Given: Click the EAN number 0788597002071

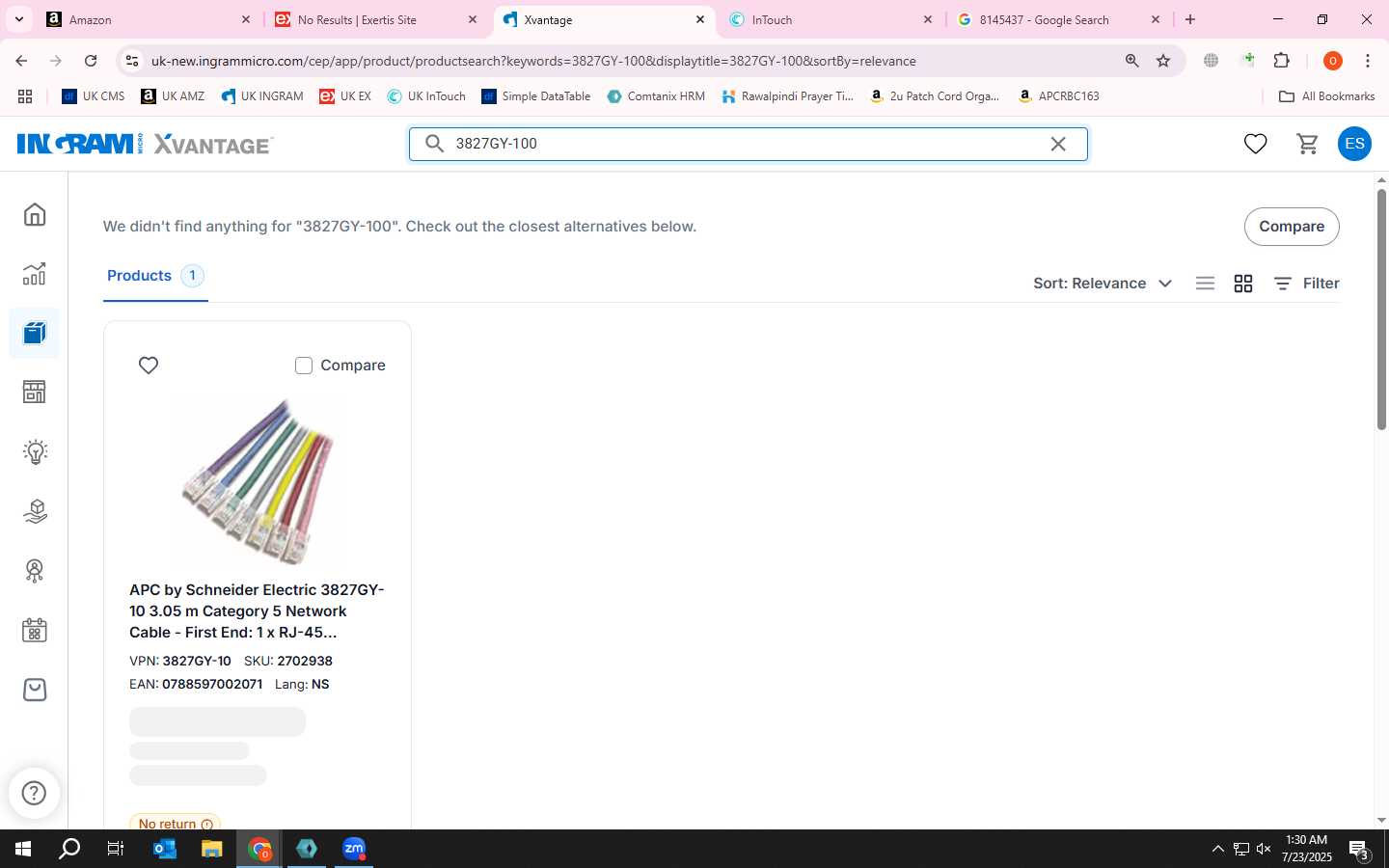Looking at the screenshot, I should 212,684.
